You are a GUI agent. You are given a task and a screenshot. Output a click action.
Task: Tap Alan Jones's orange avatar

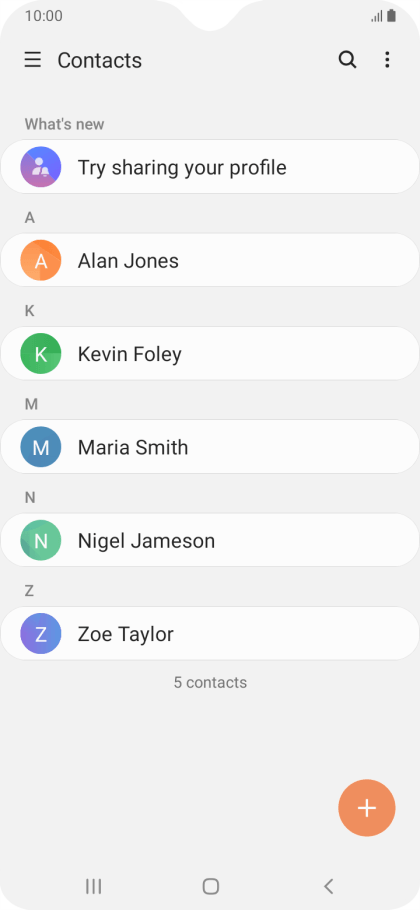(x=41, y=261)
